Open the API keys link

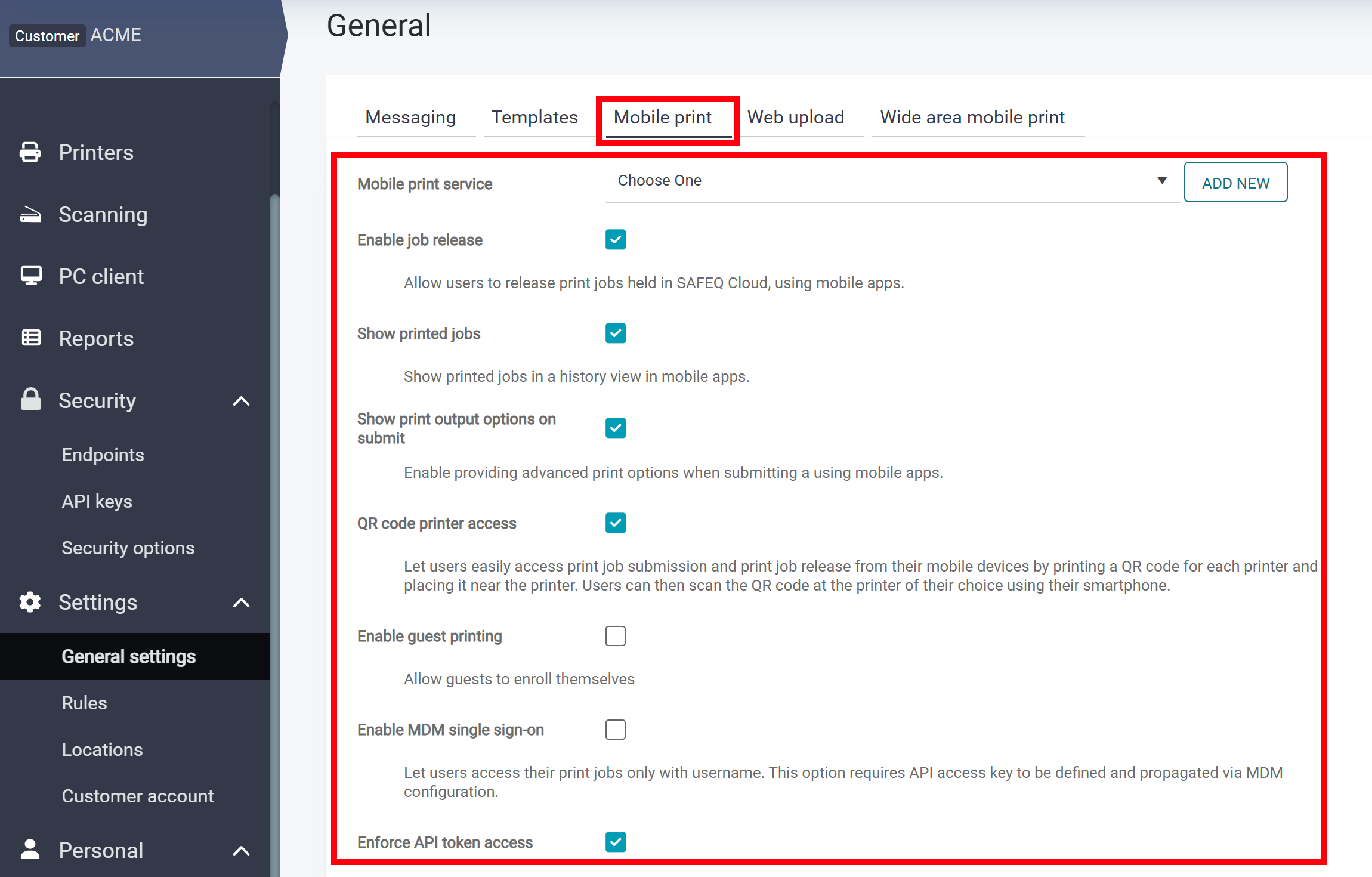pyautogui.click(x=97, y=502)
